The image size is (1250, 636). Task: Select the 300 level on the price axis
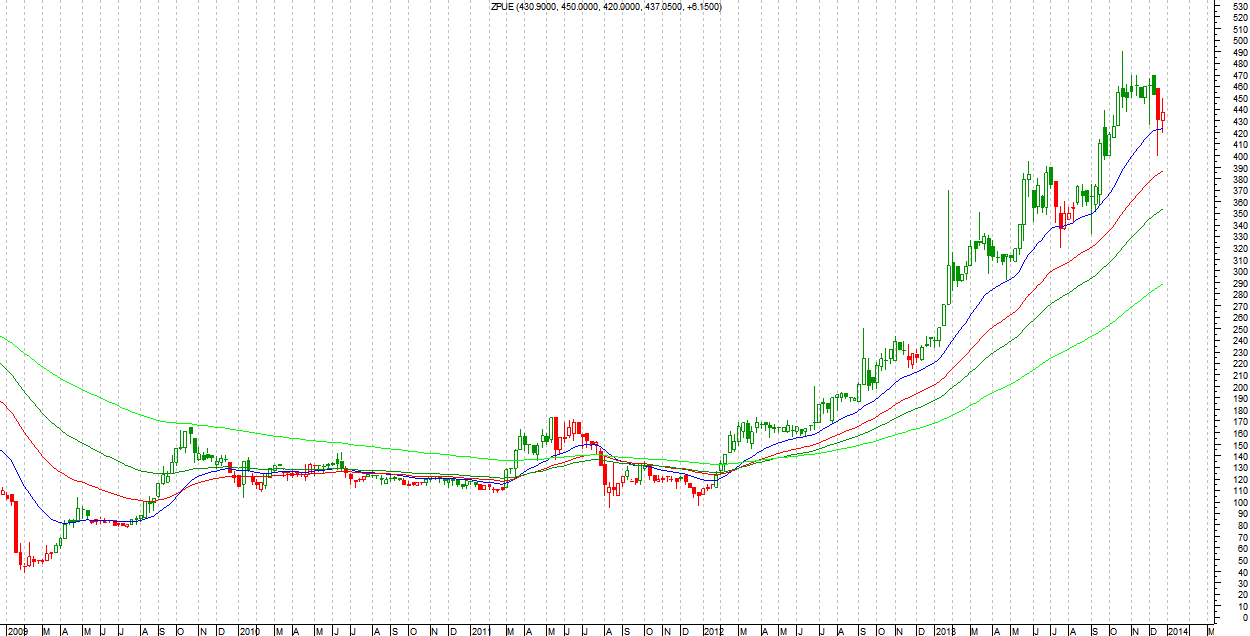tap(1240, 272)
